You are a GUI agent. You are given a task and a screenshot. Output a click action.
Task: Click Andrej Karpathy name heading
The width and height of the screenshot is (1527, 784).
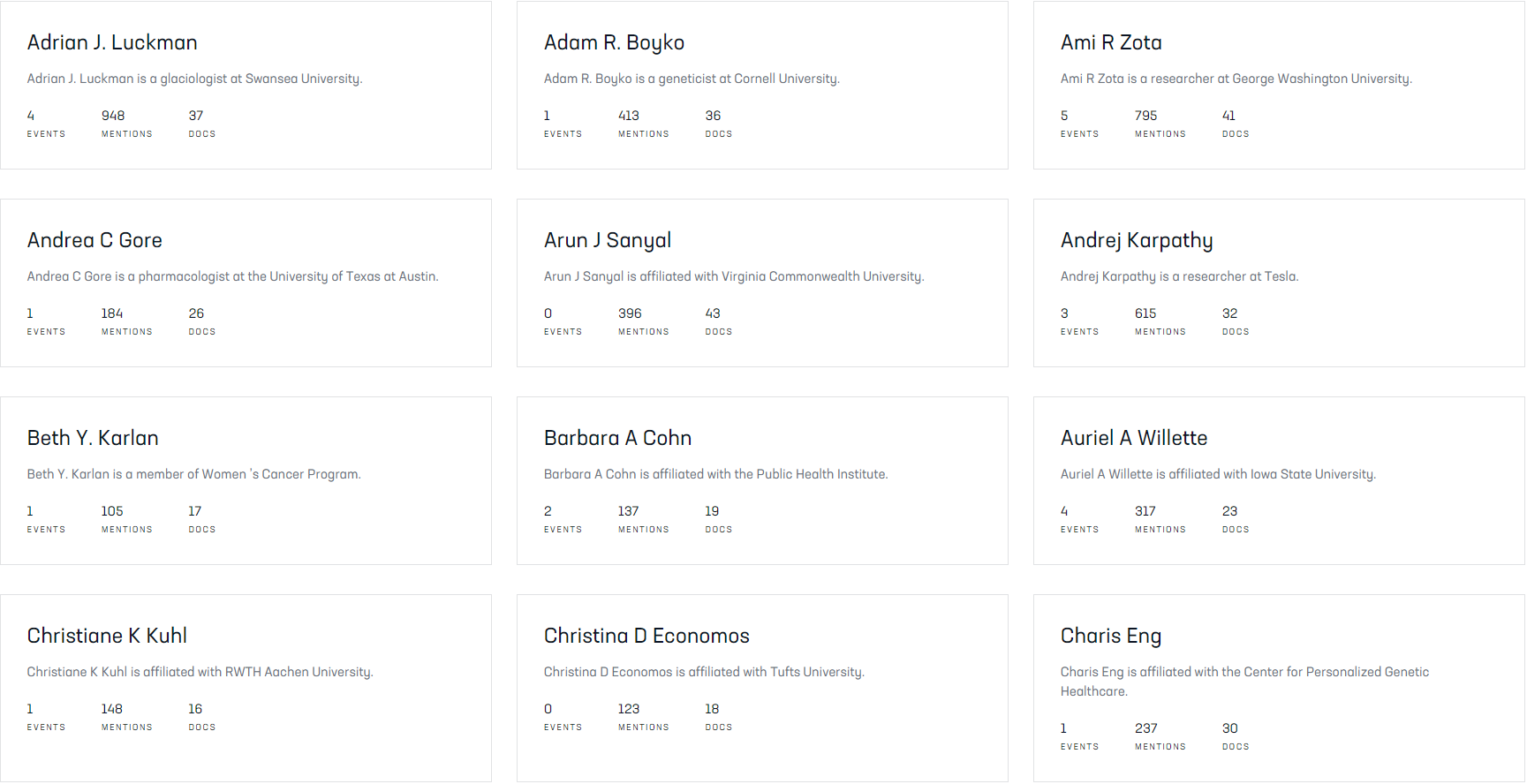point(1136,240)
